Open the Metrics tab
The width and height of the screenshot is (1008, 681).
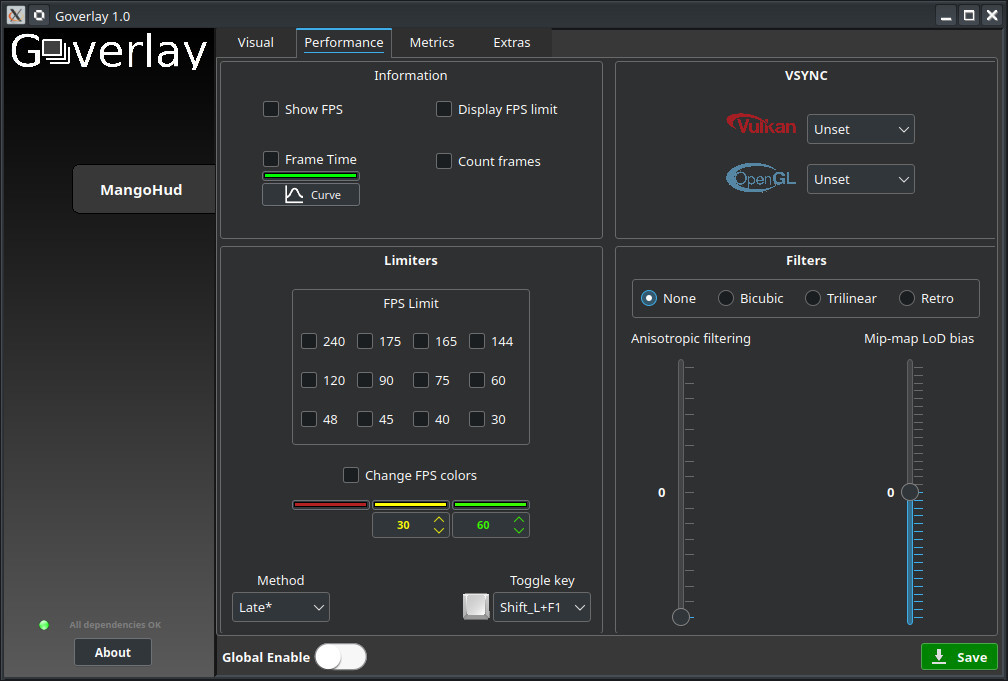(x=432, y=42)
